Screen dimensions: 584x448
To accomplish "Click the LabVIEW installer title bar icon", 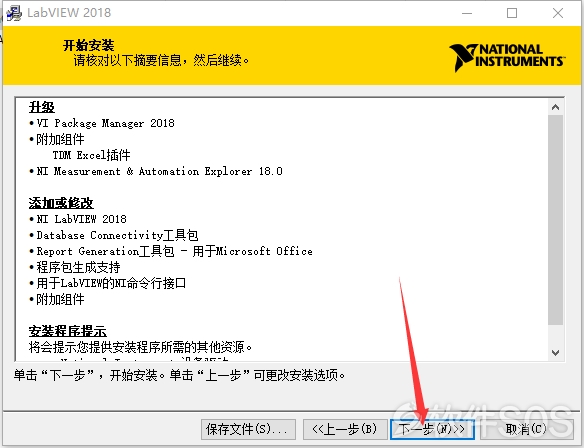I will click(x=14, y=13).
